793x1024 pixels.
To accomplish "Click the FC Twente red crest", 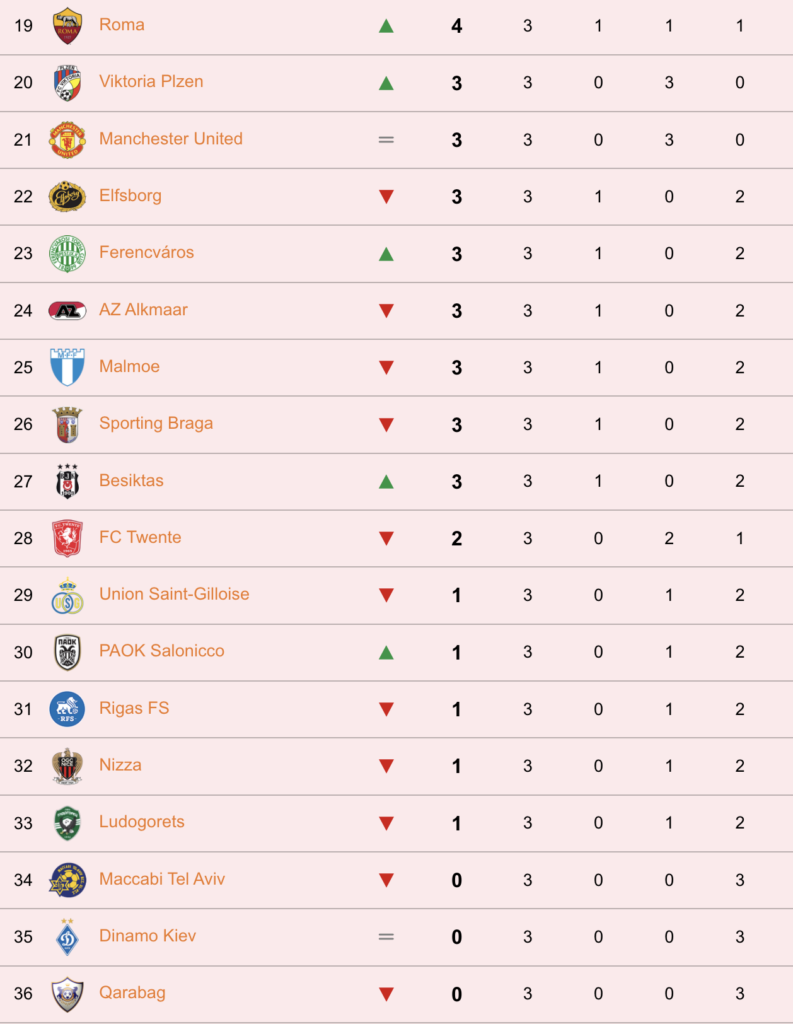I will click(67, 538).
